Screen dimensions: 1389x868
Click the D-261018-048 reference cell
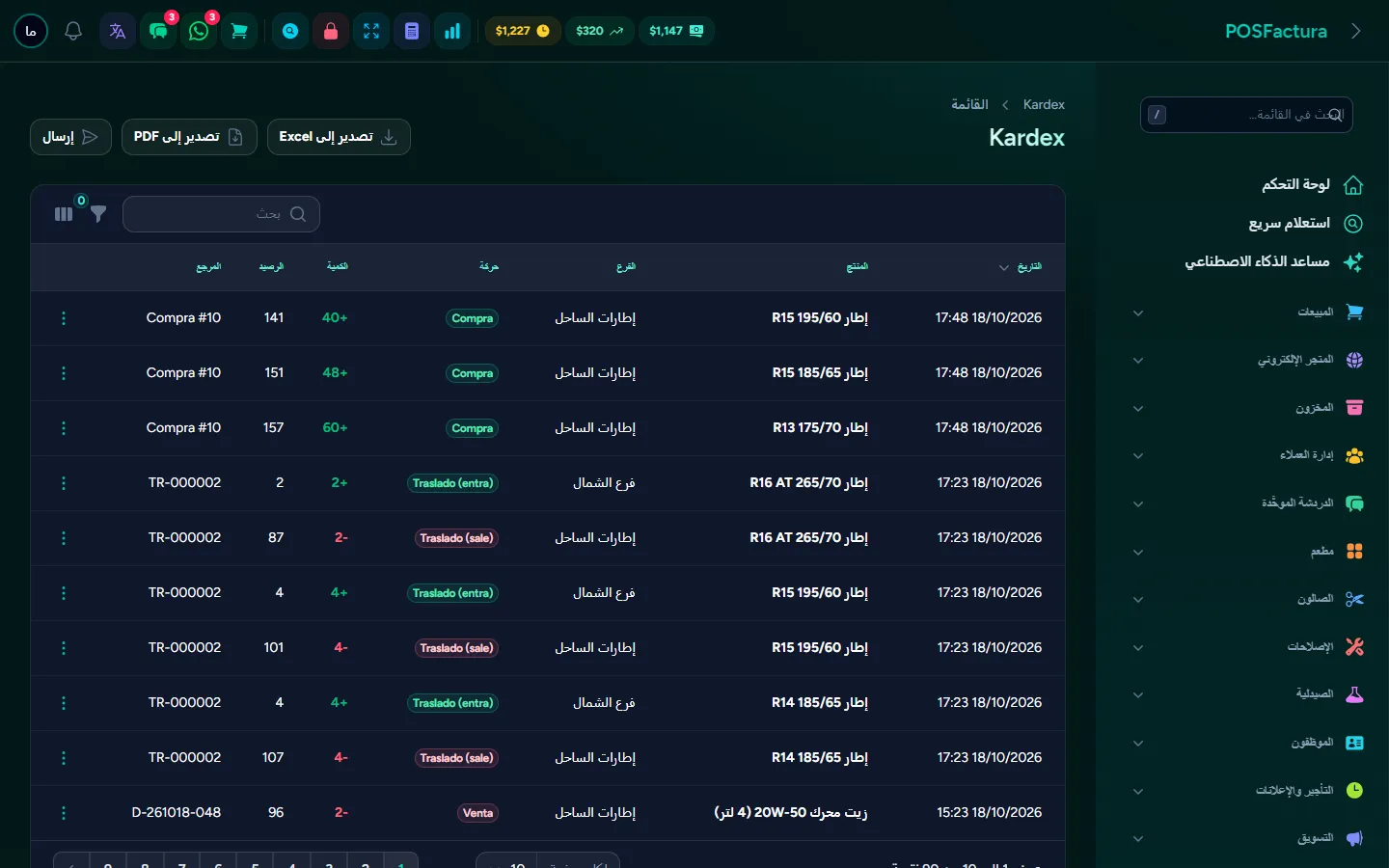tap(177, 813)
